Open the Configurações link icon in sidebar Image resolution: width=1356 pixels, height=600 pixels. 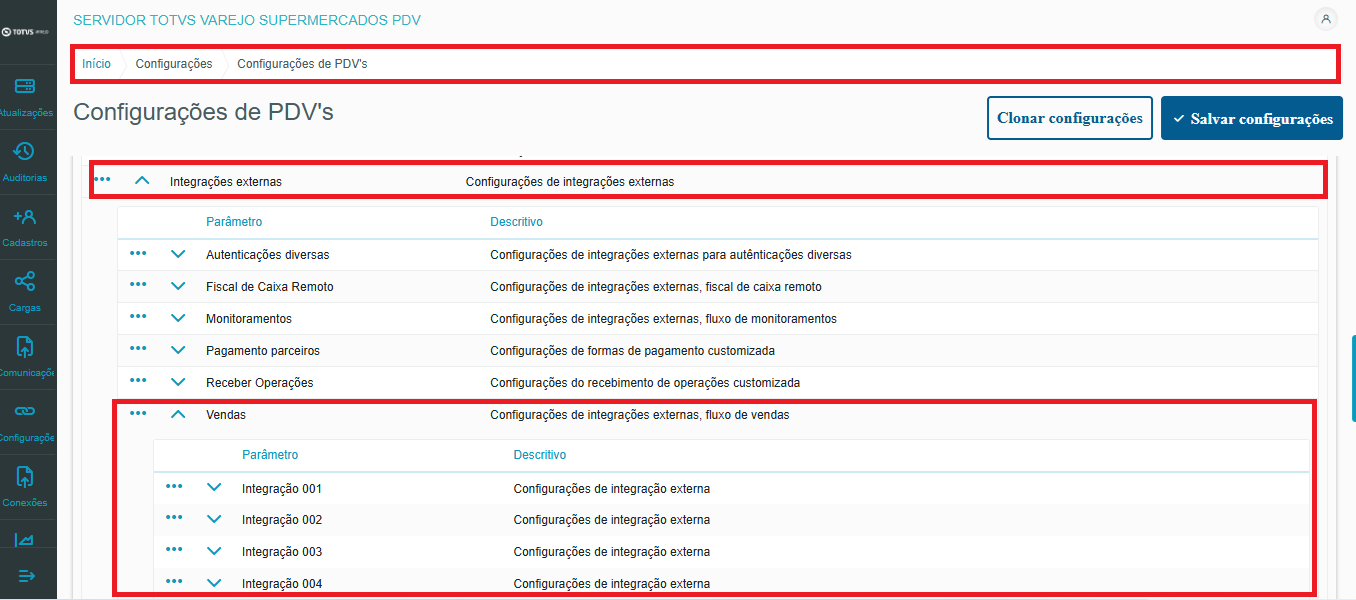pyautogui.click(x=25, y=412)
